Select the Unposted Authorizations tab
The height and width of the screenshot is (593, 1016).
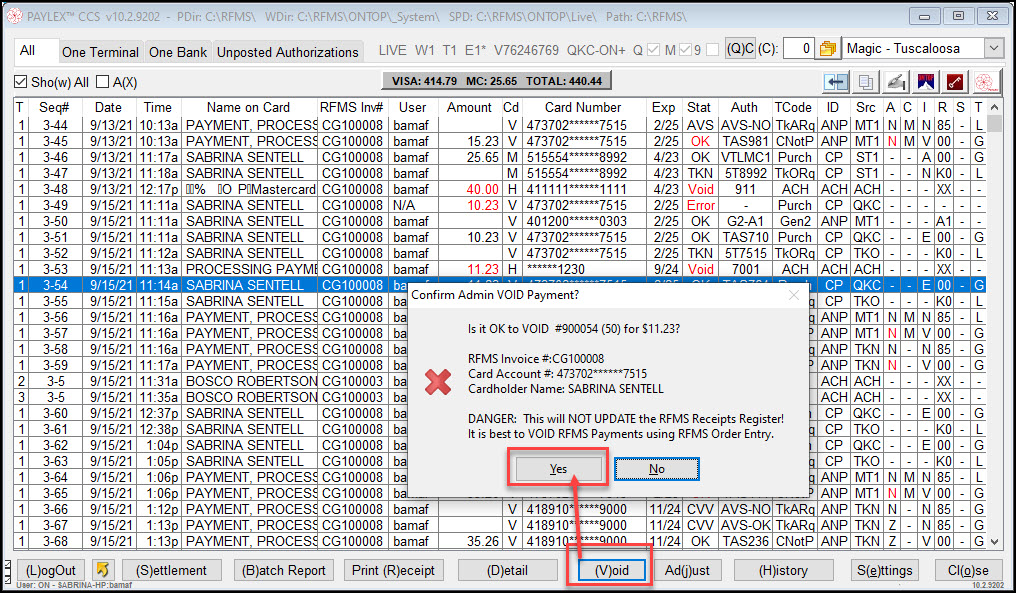[287, 52]
